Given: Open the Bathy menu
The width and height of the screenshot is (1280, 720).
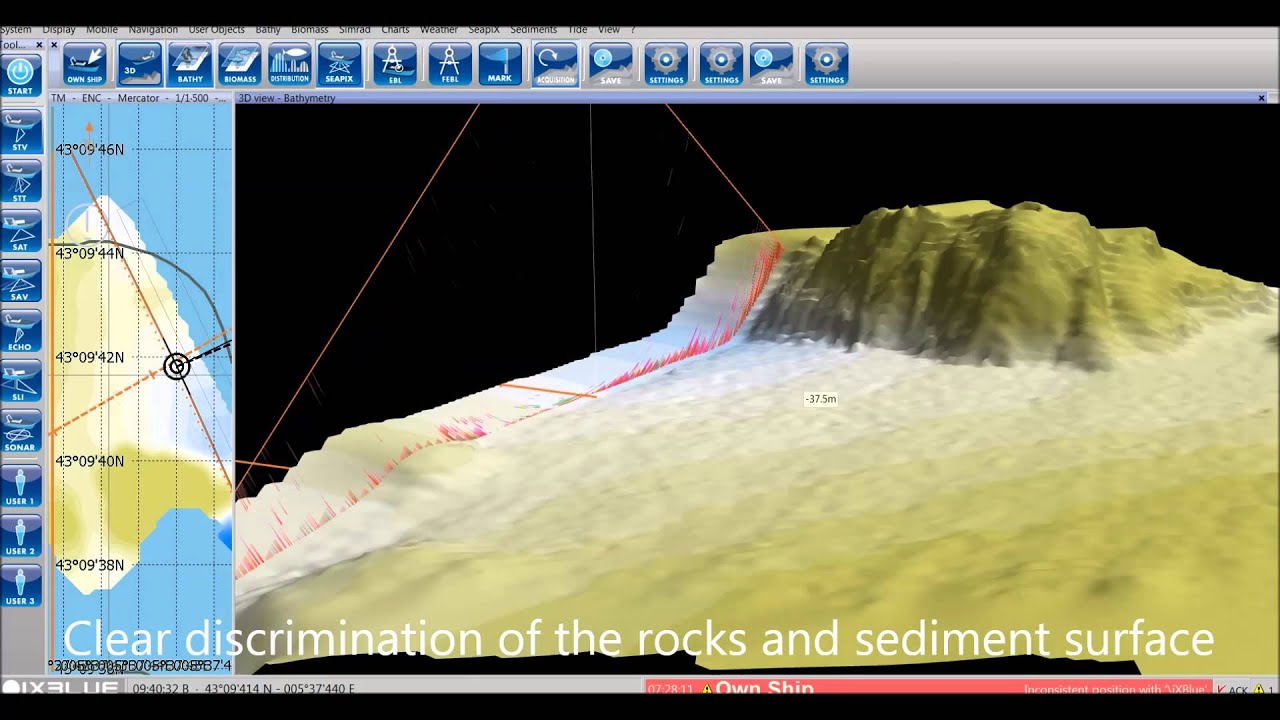Looking at the screenshot, I should point(268,30).
